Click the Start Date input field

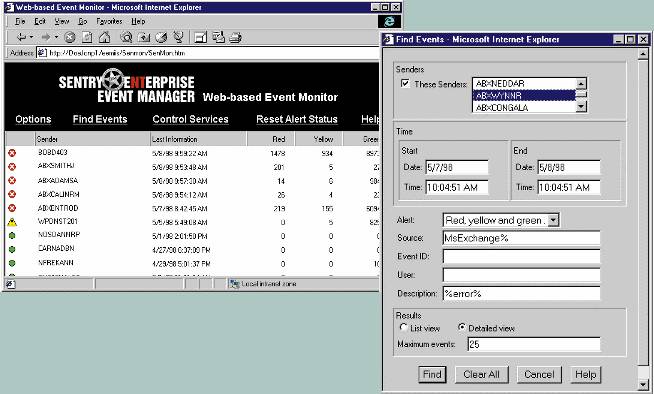pos(457,168)
